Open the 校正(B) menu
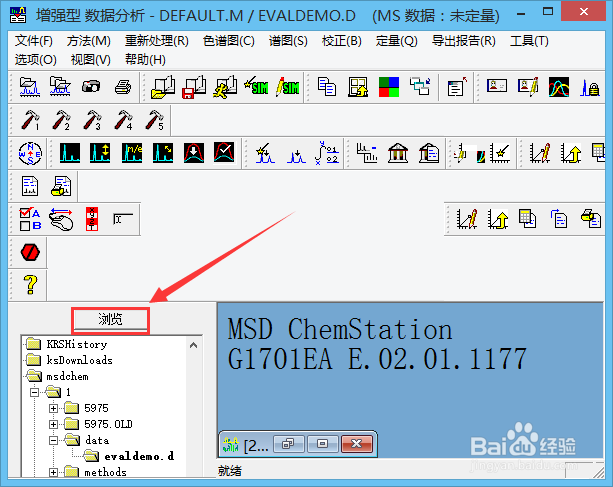 341,41
